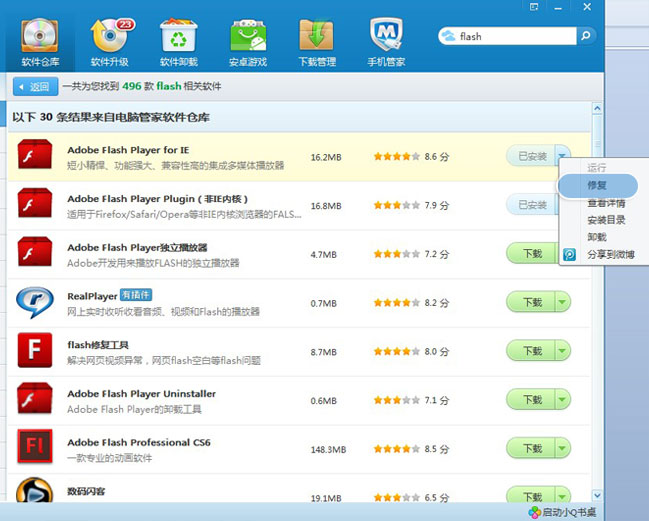The image size is (649, 521).
Task: Select 卸载 in the context menu
Action: click(597, 237)
